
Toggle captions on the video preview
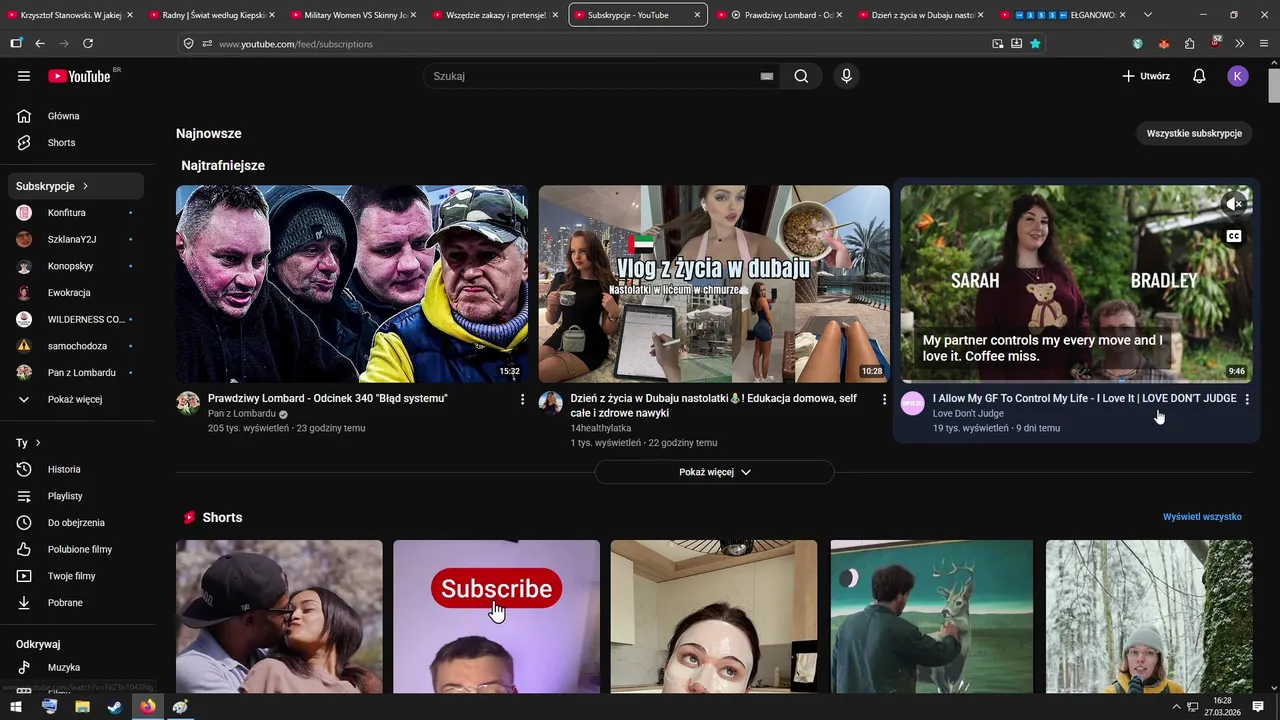click(x=1235, y=237)
